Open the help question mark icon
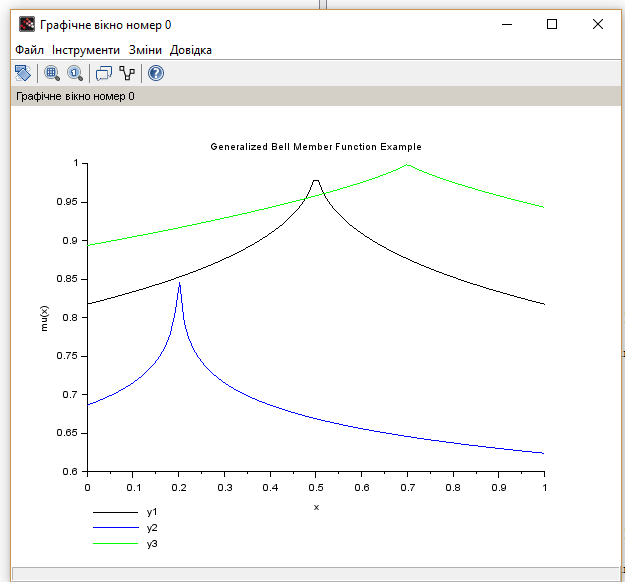This screenshot has width=625, height=582. [156, 73]
